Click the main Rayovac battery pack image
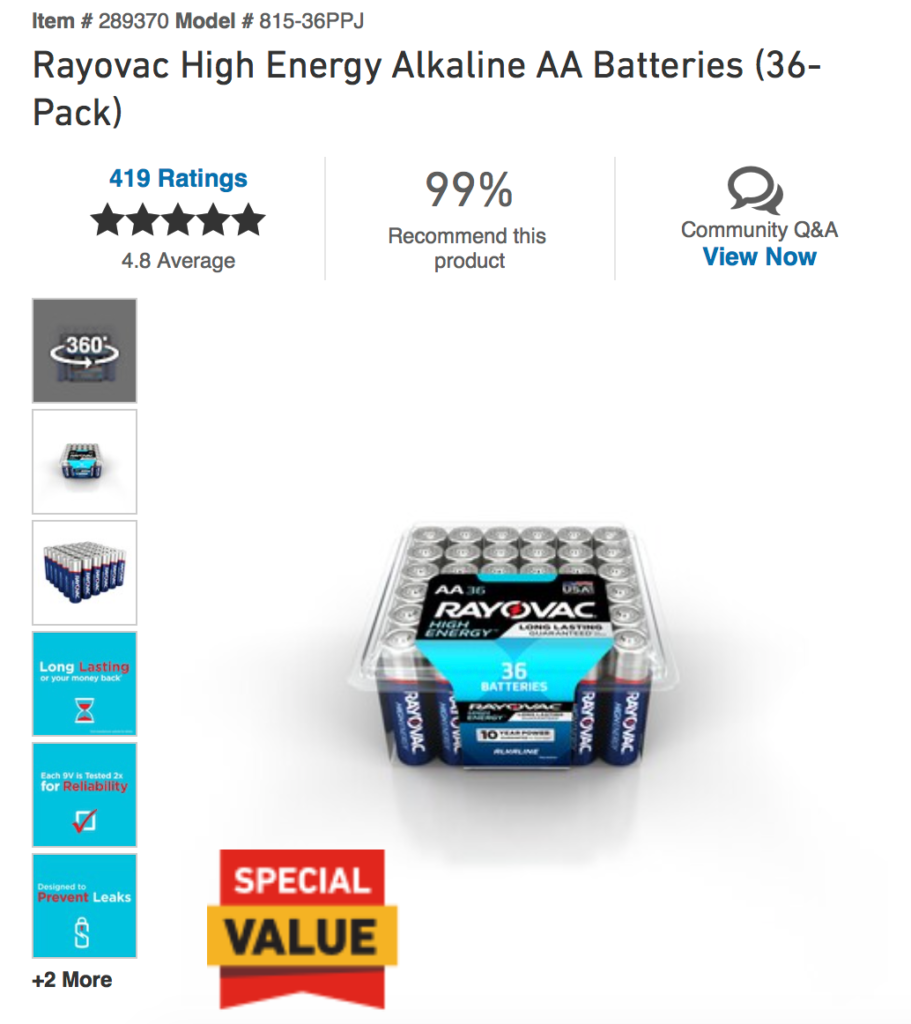The height and width of the screenshot is (1024, 911). pos(514,647)
